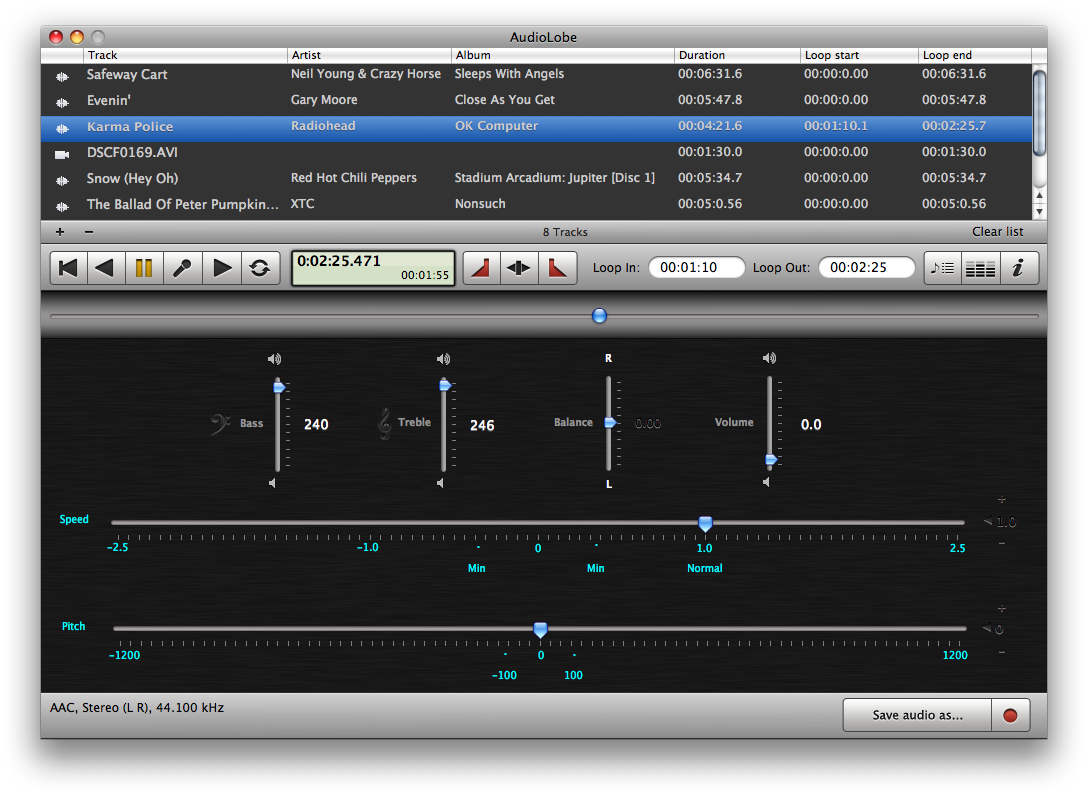Image resolution: width=1088 pixels, height=795 pixels.
Task: Set the loop-in marker with the red ramp-up icon
Action: pos(481,268)
